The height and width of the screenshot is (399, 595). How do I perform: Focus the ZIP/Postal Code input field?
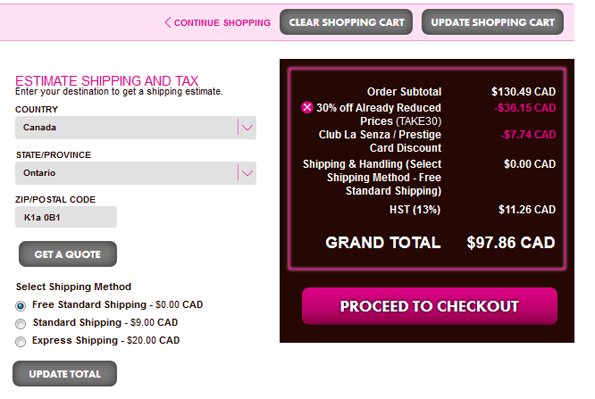66,217
